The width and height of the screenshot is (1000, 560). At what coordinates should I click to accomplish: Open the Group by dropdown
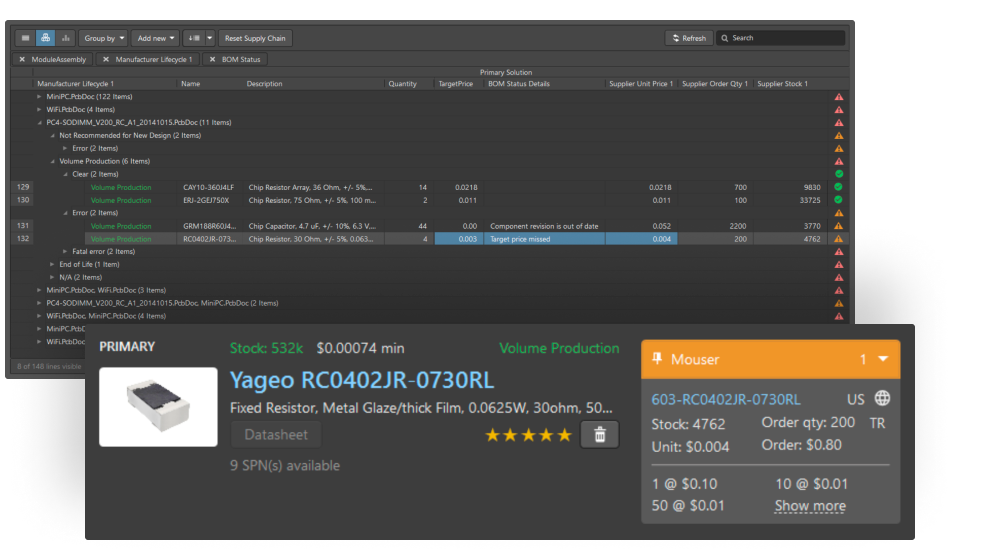point(103,38)
